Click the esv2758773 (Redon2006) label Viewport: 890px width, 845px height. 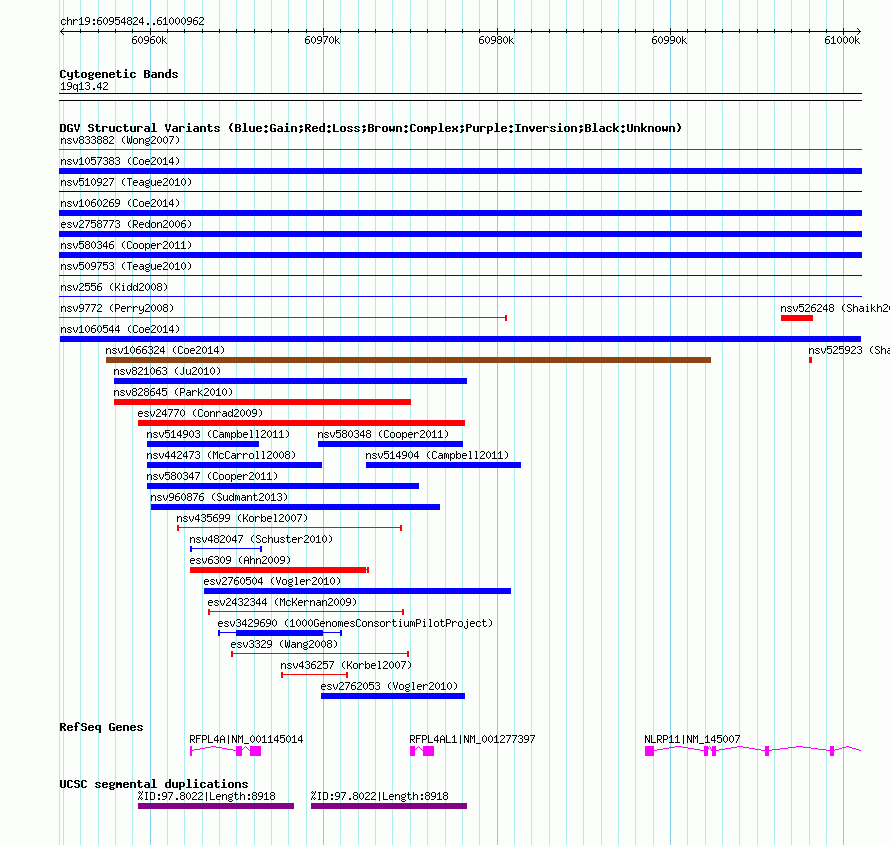pos(126,224)
